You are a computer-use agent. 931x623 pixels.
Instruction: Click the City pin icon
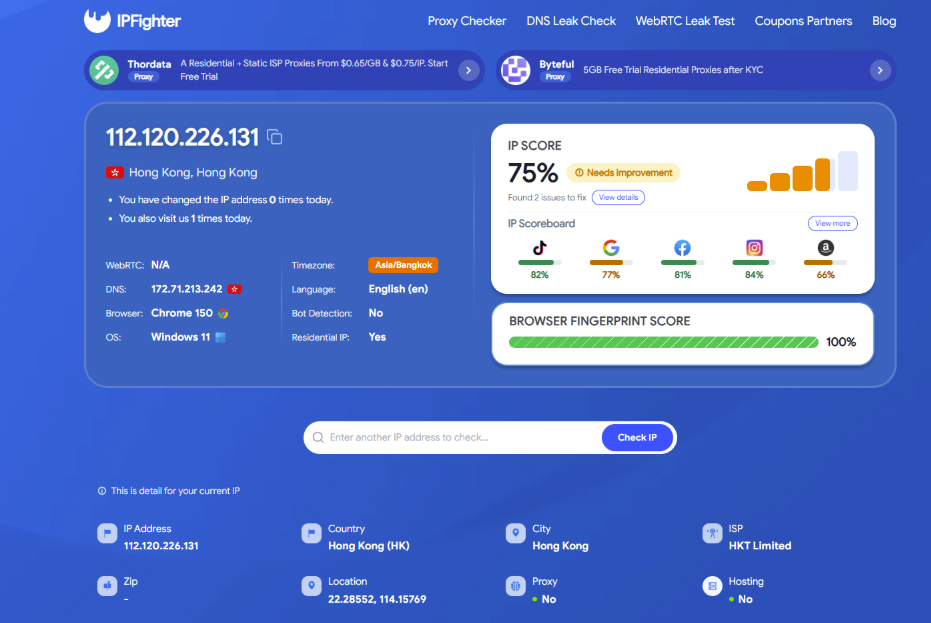[515, 533]
